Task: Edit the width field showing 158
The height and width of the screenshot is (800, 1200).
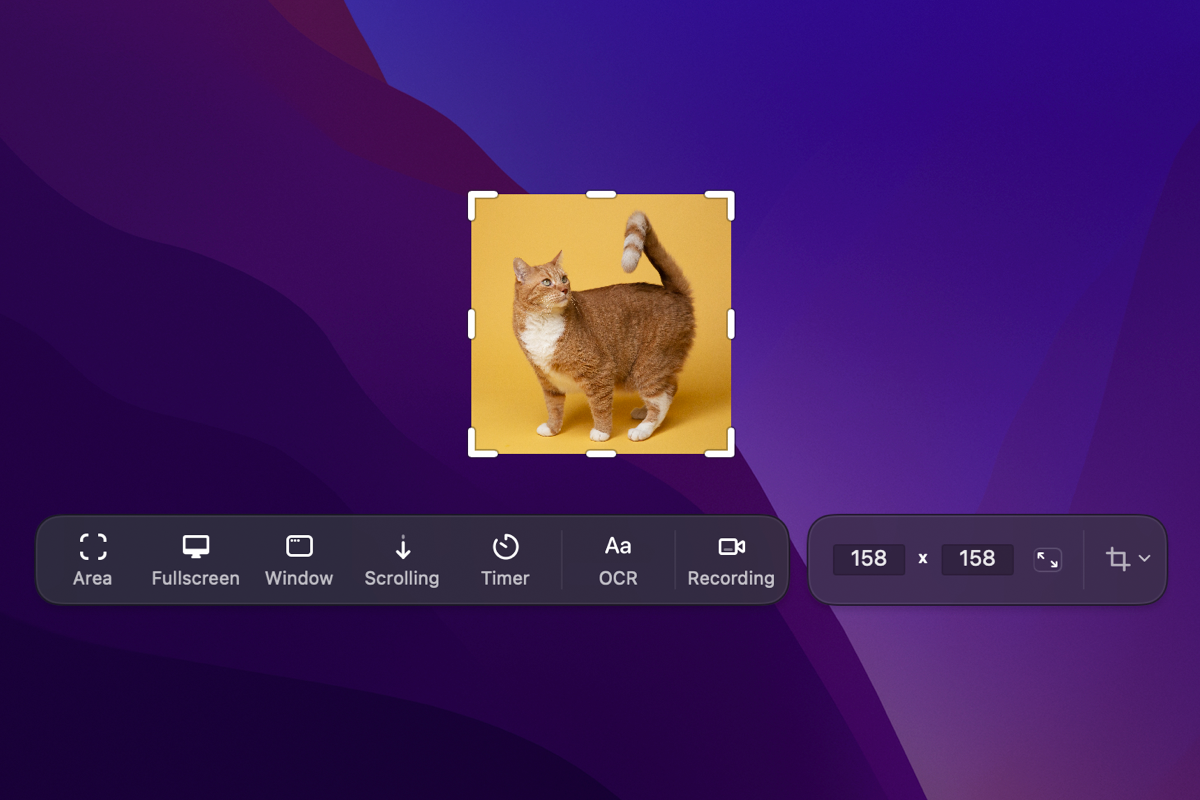Action: tap(869, 559)
